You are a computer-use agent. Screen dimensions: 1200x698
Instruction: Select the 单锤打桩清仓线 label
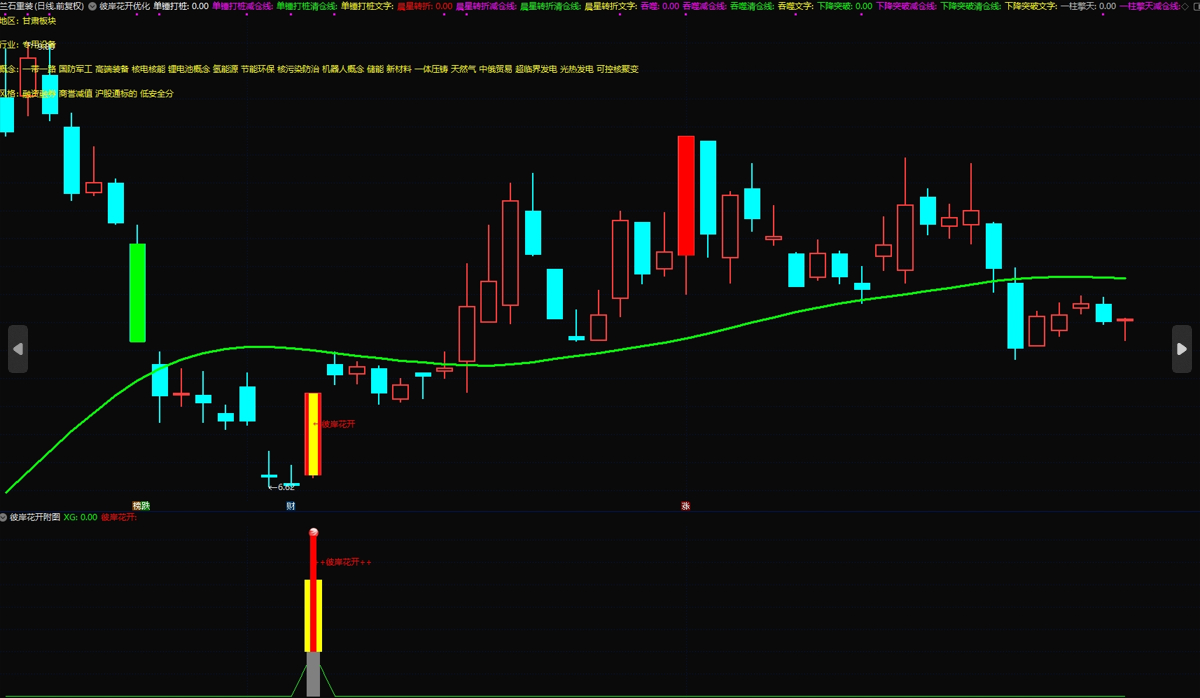[x=306, y=6]
